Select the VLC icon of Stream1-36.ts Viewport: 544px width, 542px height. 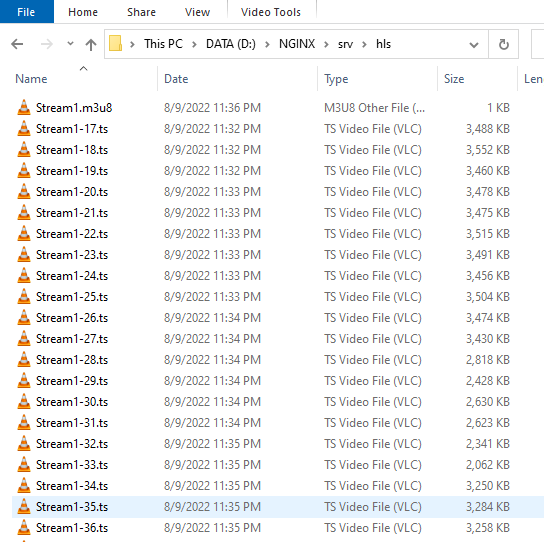click(24, 527)
